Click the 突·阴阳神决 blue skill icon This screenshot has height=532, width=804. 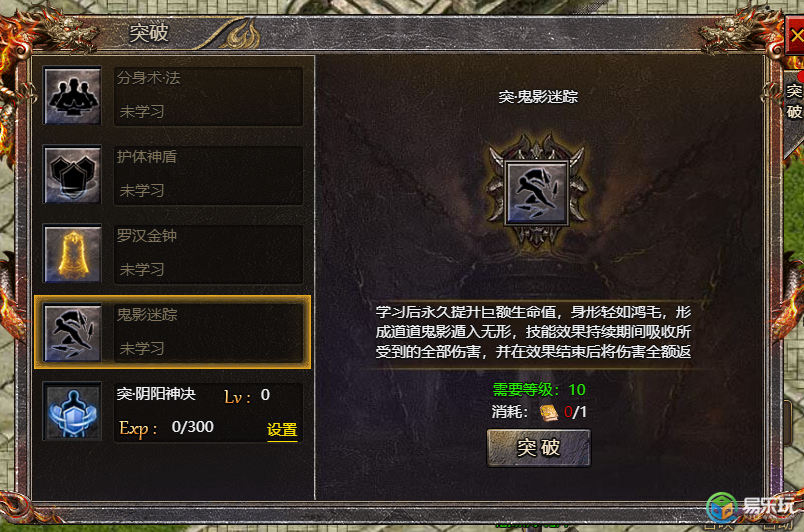coord(72,412)
